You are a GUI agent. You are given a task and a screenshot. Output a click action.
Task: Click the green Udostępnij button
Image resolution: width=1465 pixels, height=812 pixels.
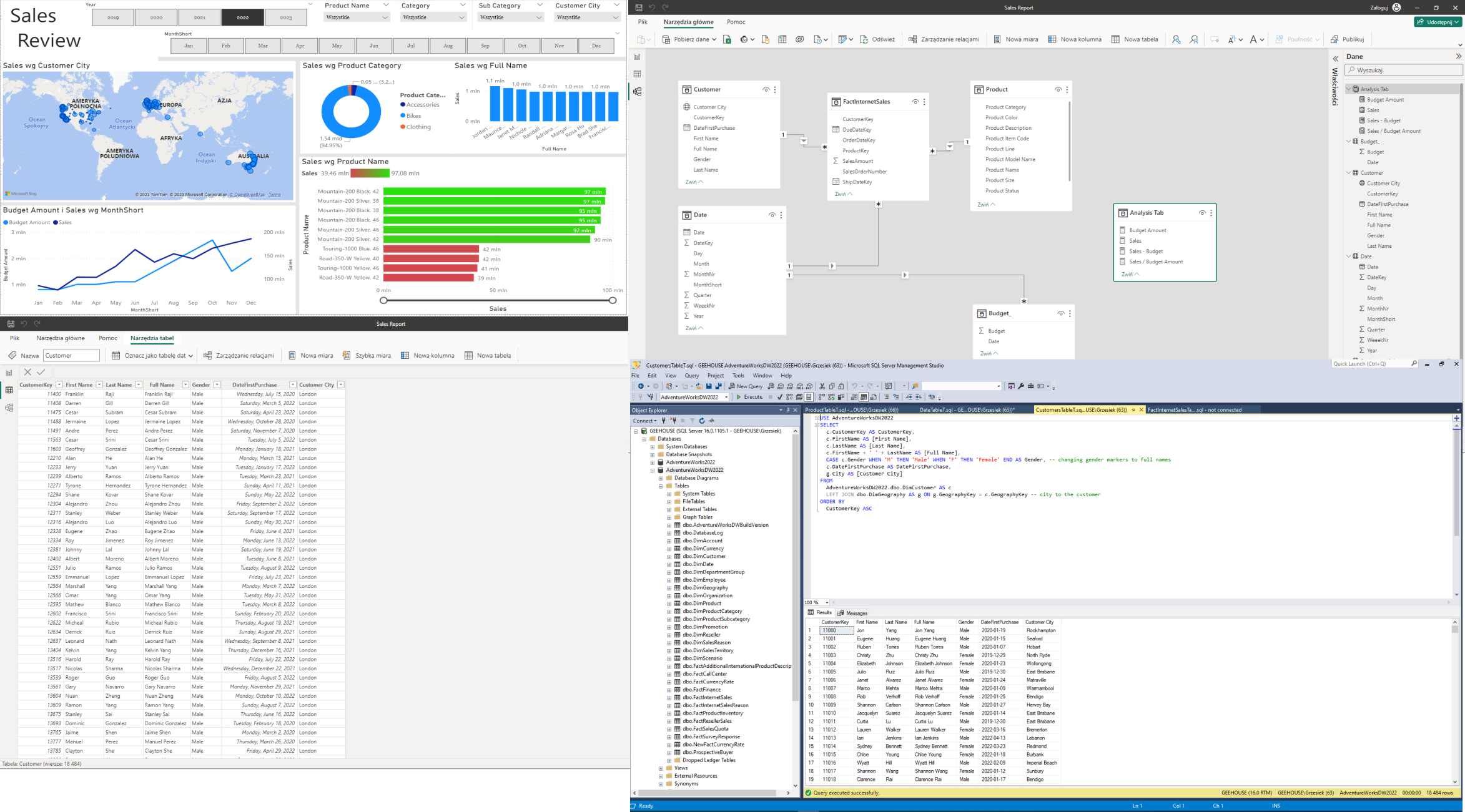point(1437,21)
